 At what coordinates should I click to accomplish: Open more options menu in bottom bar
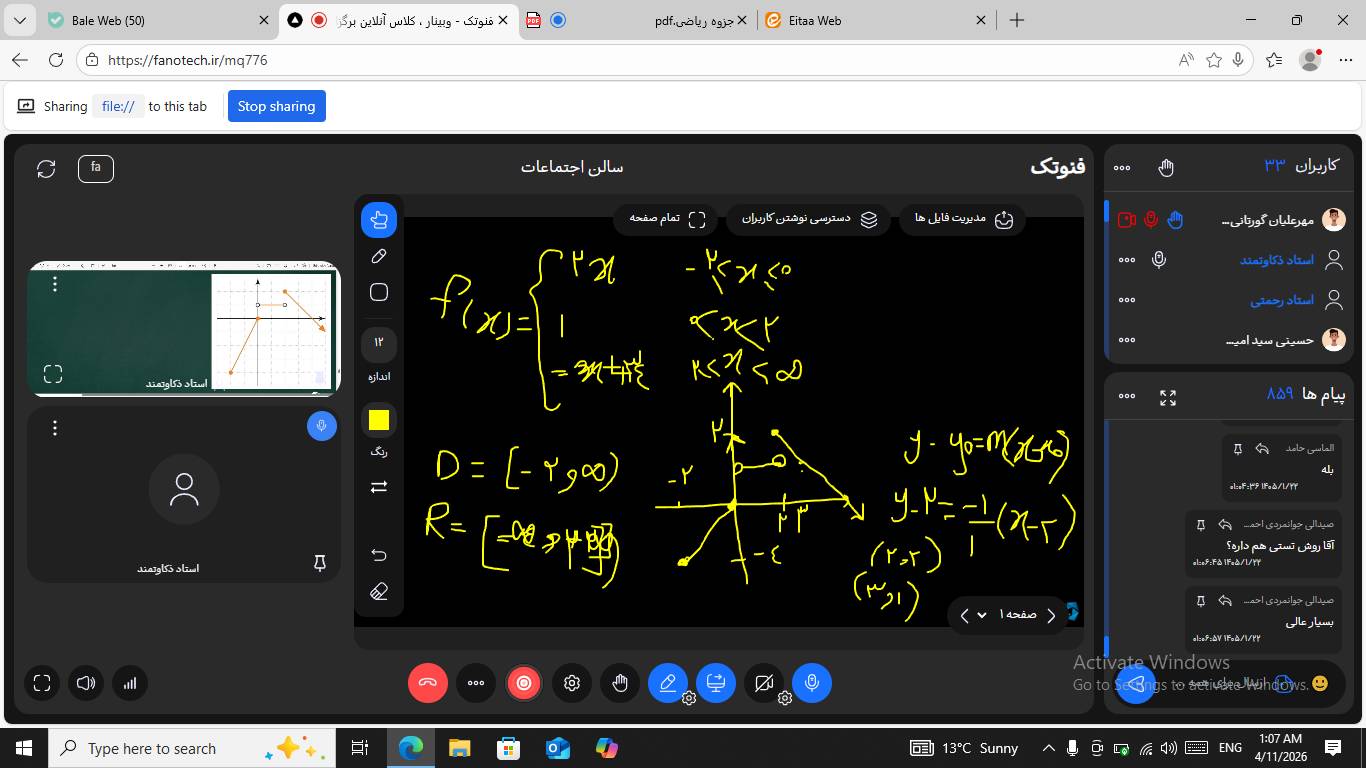[476, 683]
